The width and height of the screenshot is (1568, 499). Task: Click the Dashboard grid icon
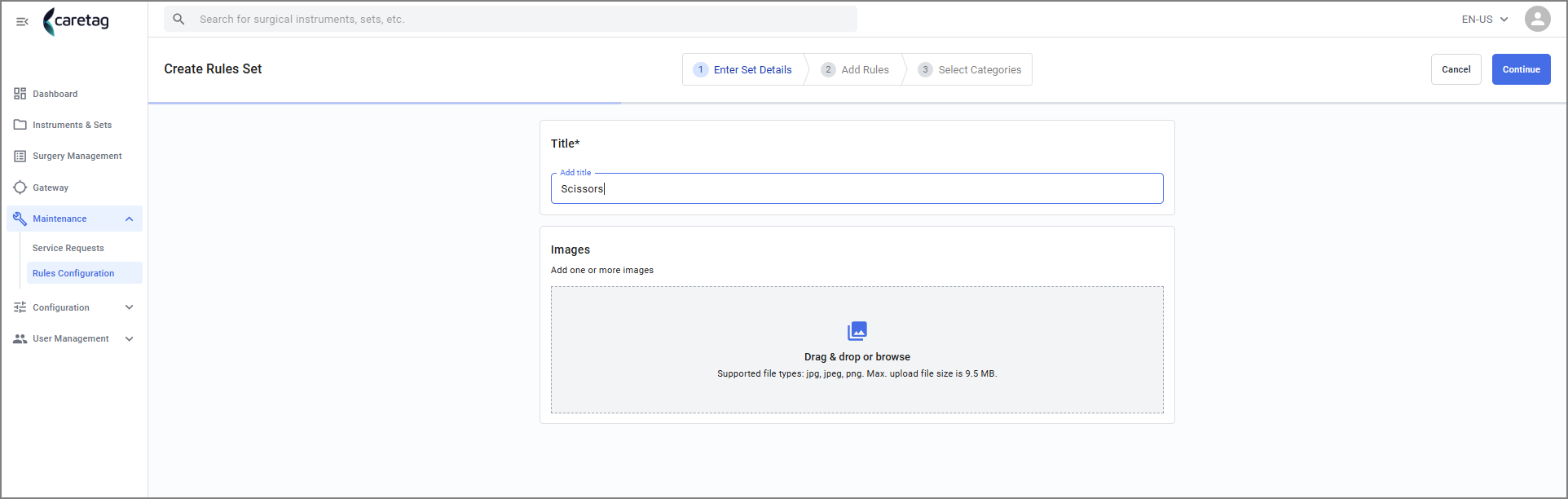pos(20,94)
